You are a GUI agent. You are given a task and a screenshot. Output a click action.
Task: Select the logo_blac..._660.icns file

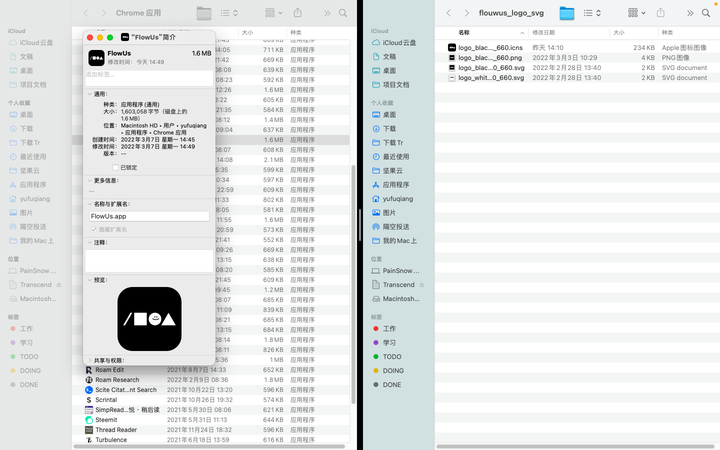[577, 48]
